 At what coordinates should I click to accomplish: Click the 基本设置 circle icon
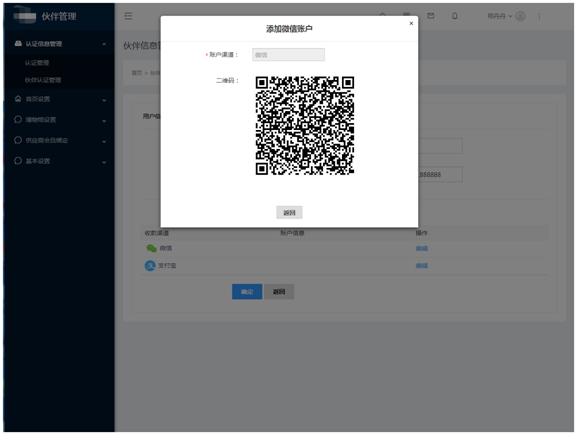(18, 161)
